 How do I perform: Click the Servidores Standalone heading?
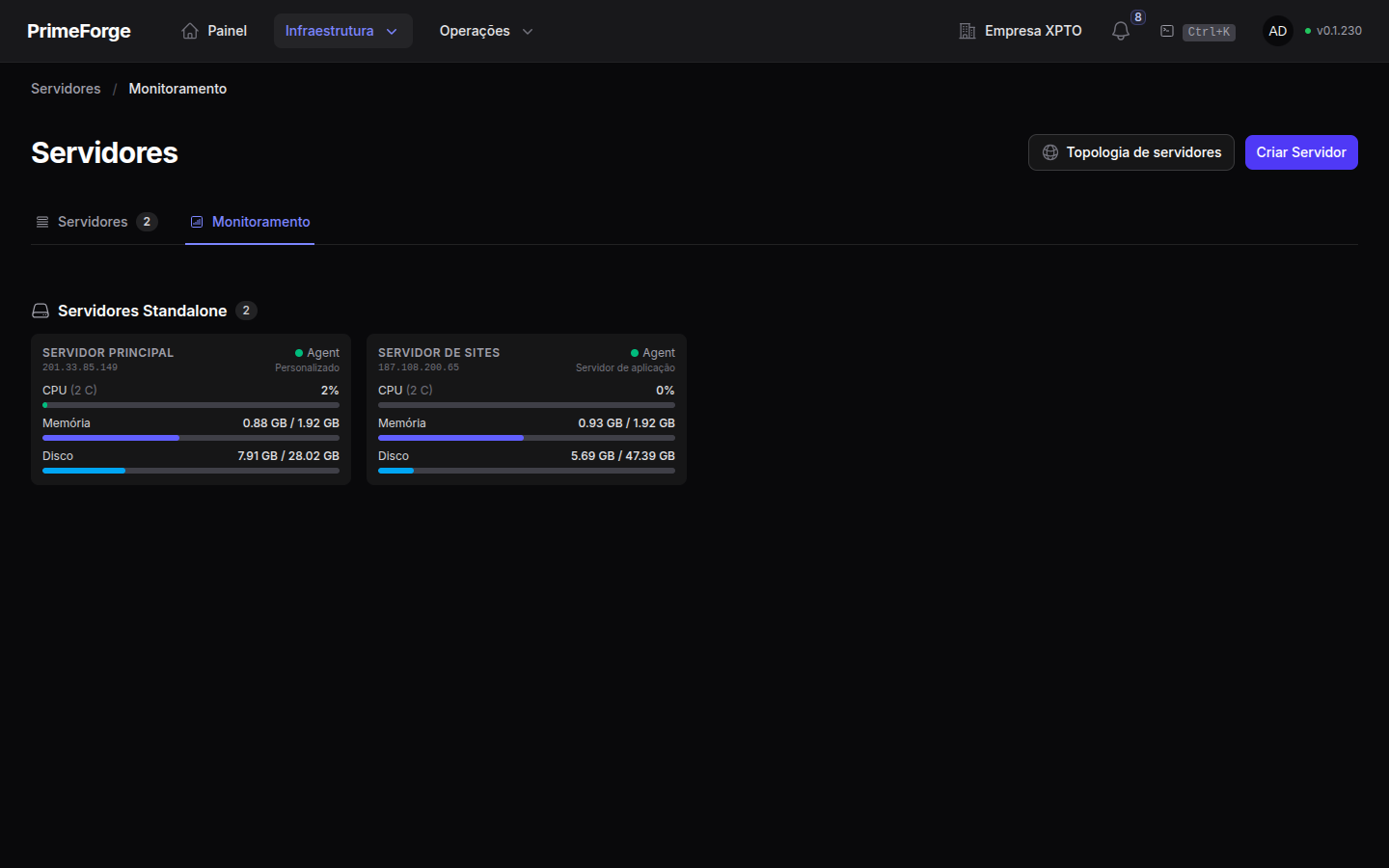(143, 311)
